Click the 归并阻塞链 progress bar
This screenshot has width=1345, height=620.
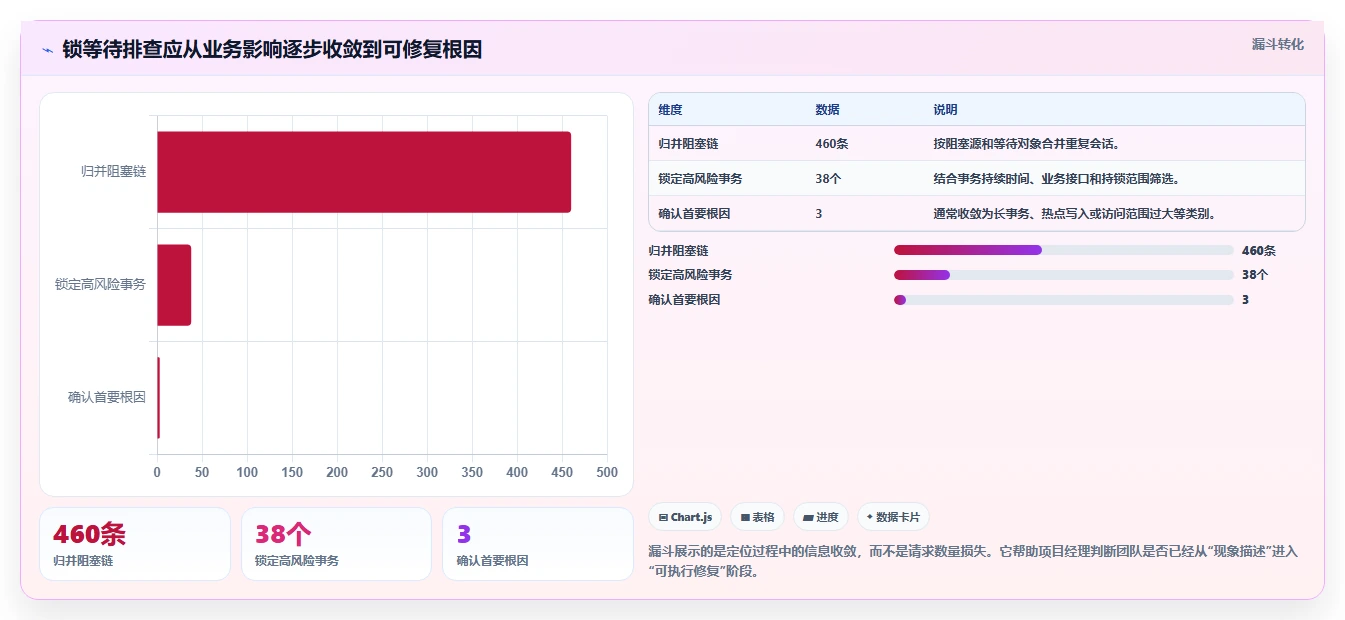tap(1064, 251)
